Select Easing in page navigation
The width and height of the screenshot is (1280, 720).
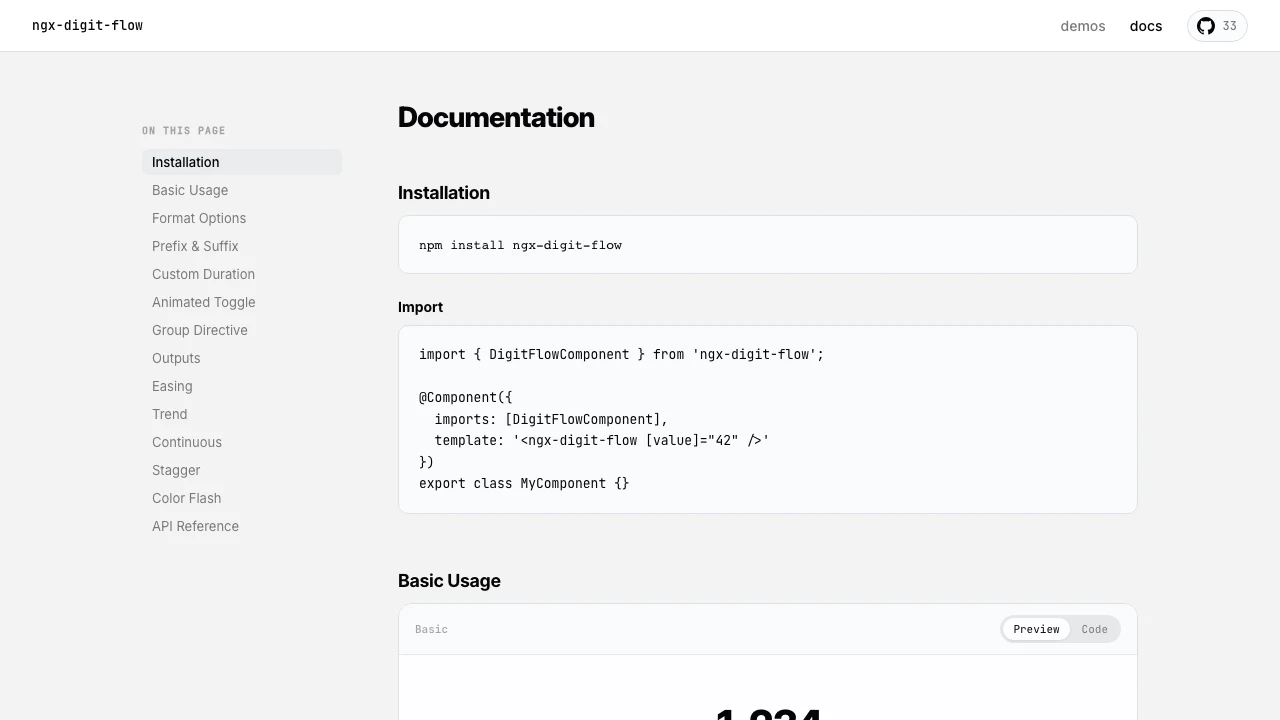click(242, 386)
